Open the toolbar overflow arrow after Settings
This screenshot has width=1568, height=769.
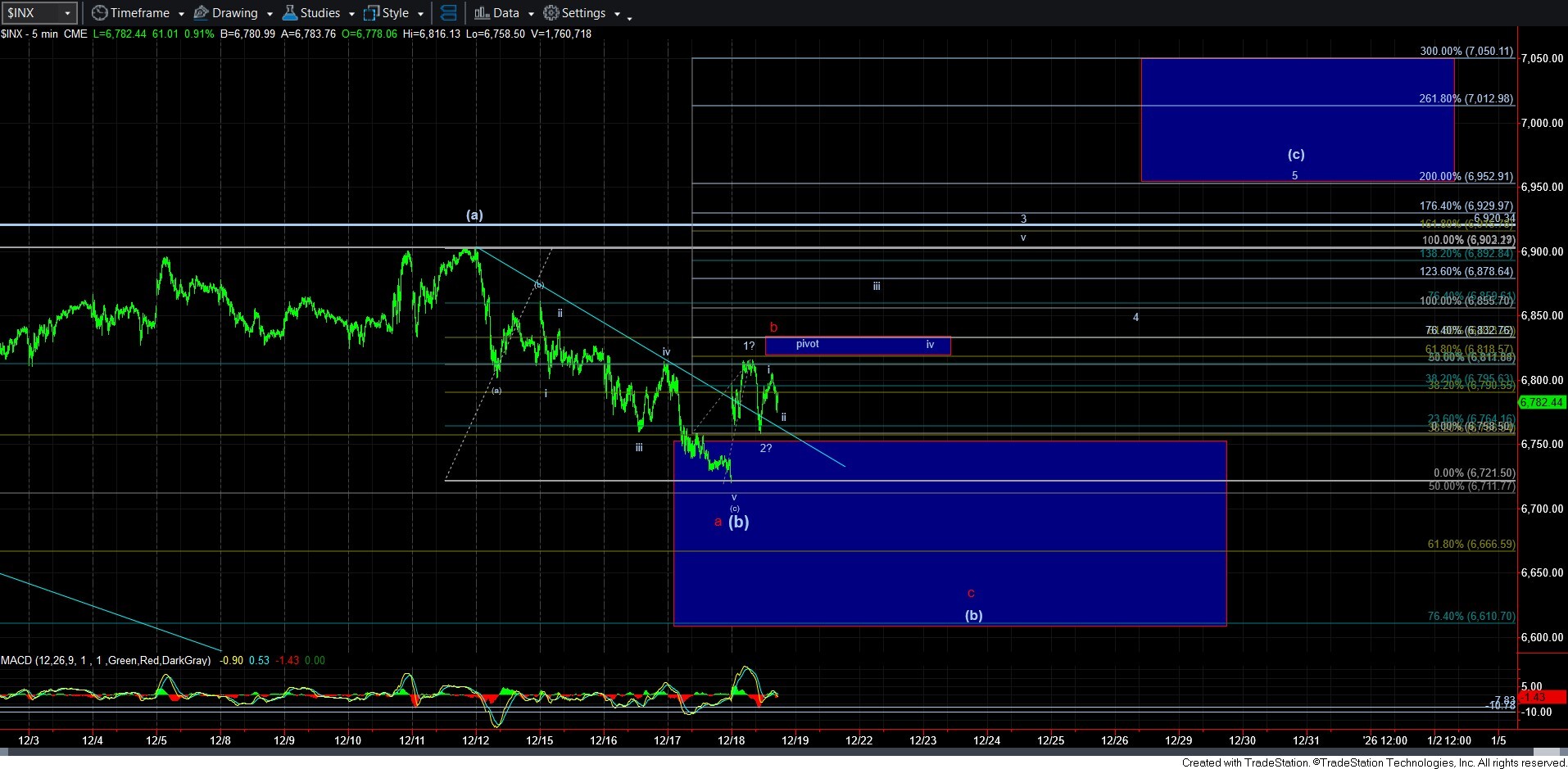point(629,16)
